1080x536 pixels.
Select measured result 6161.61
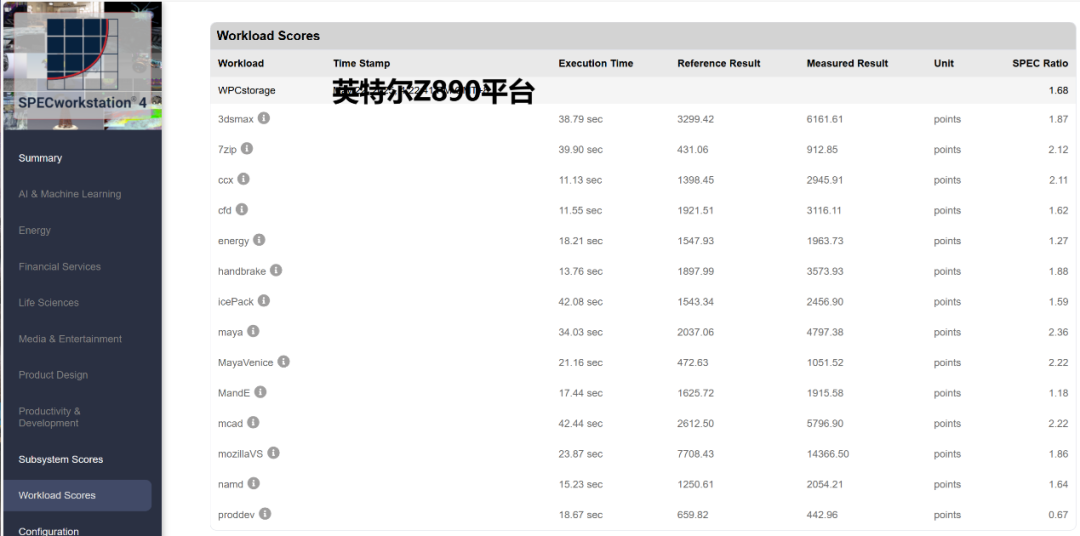point(824,119)
